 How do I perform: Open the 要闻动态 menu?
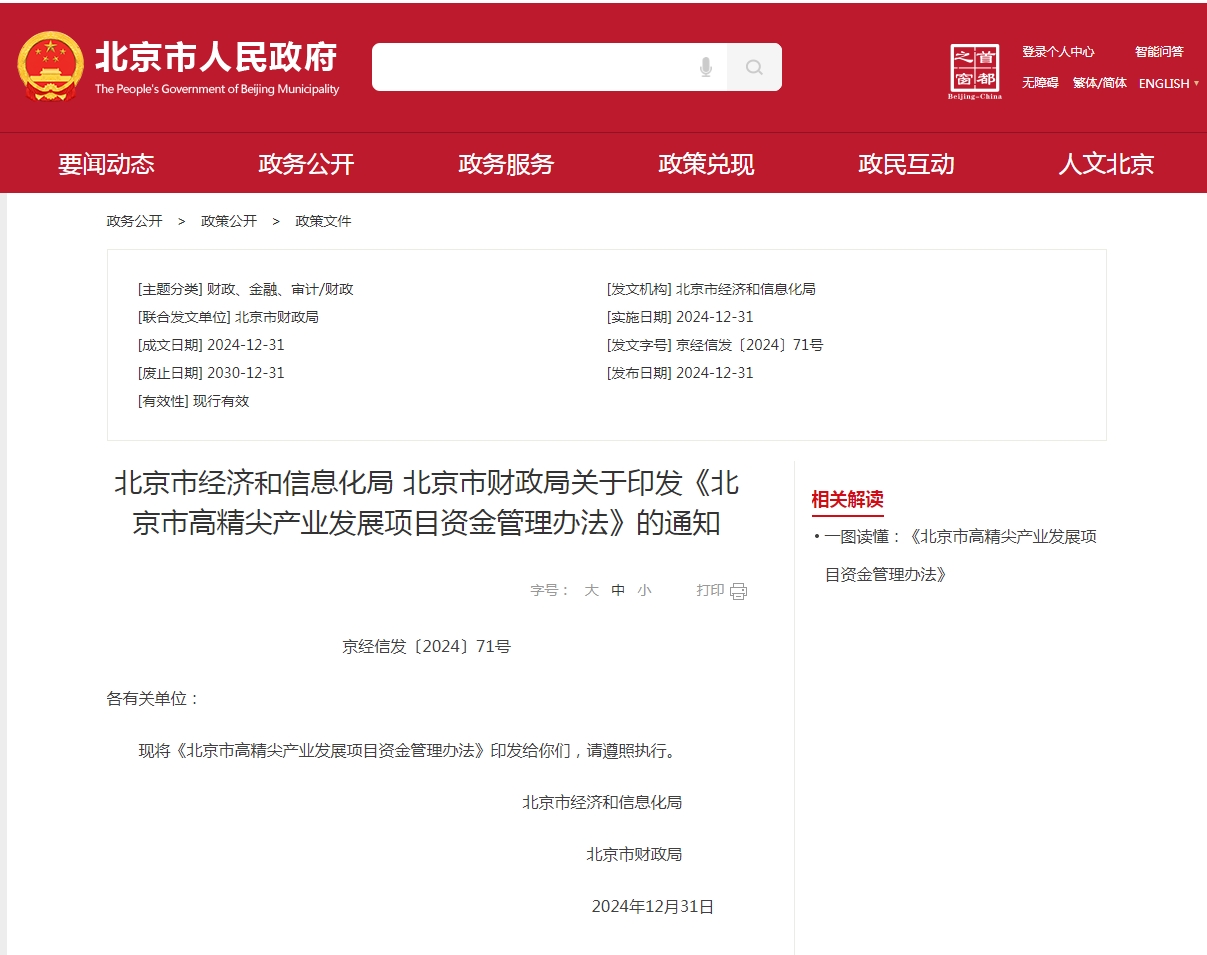[x=106, y=163]
